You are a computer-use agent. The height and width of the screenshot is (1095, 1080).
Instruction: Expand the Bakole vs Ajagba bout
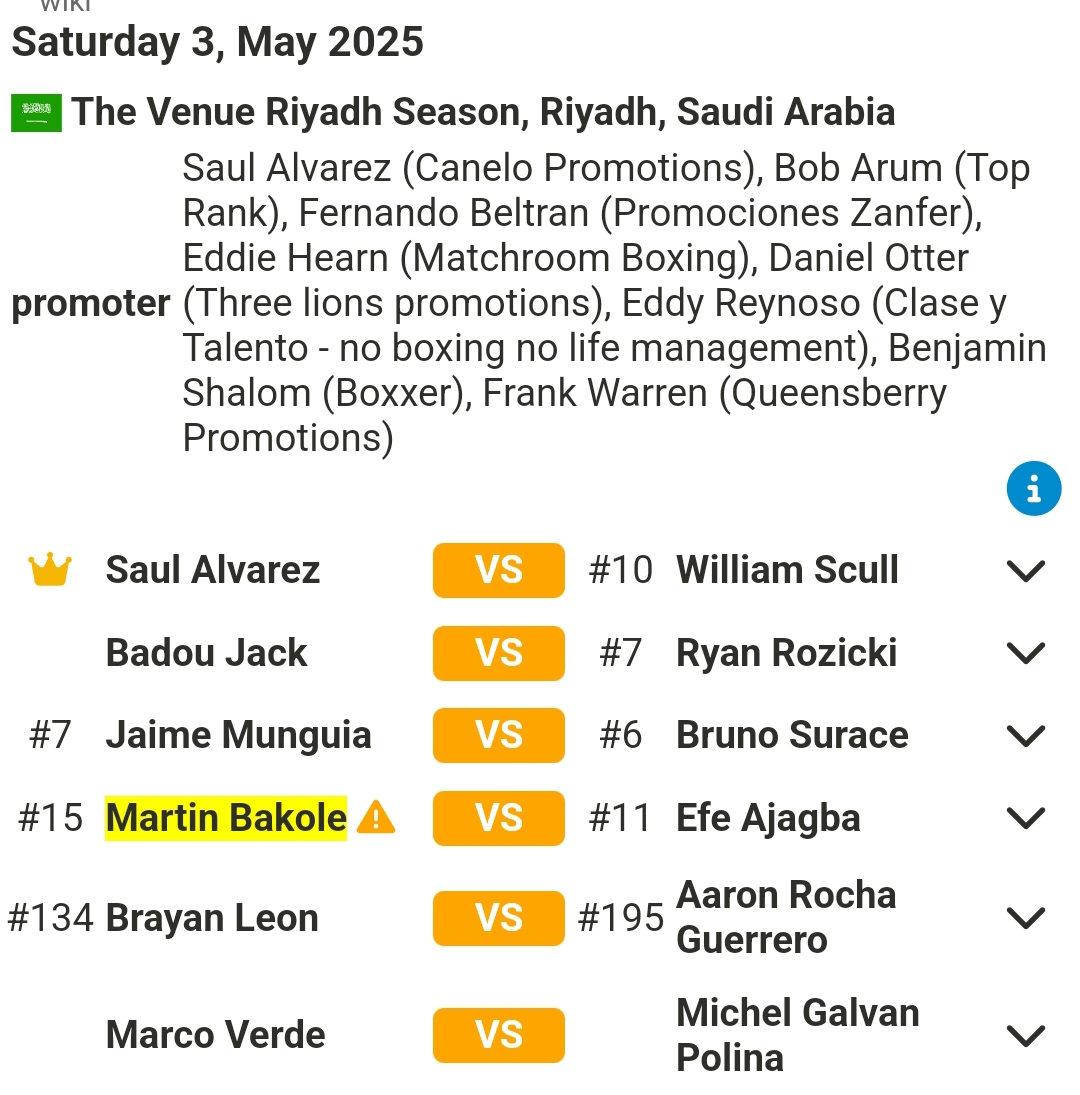[1026, 818]
